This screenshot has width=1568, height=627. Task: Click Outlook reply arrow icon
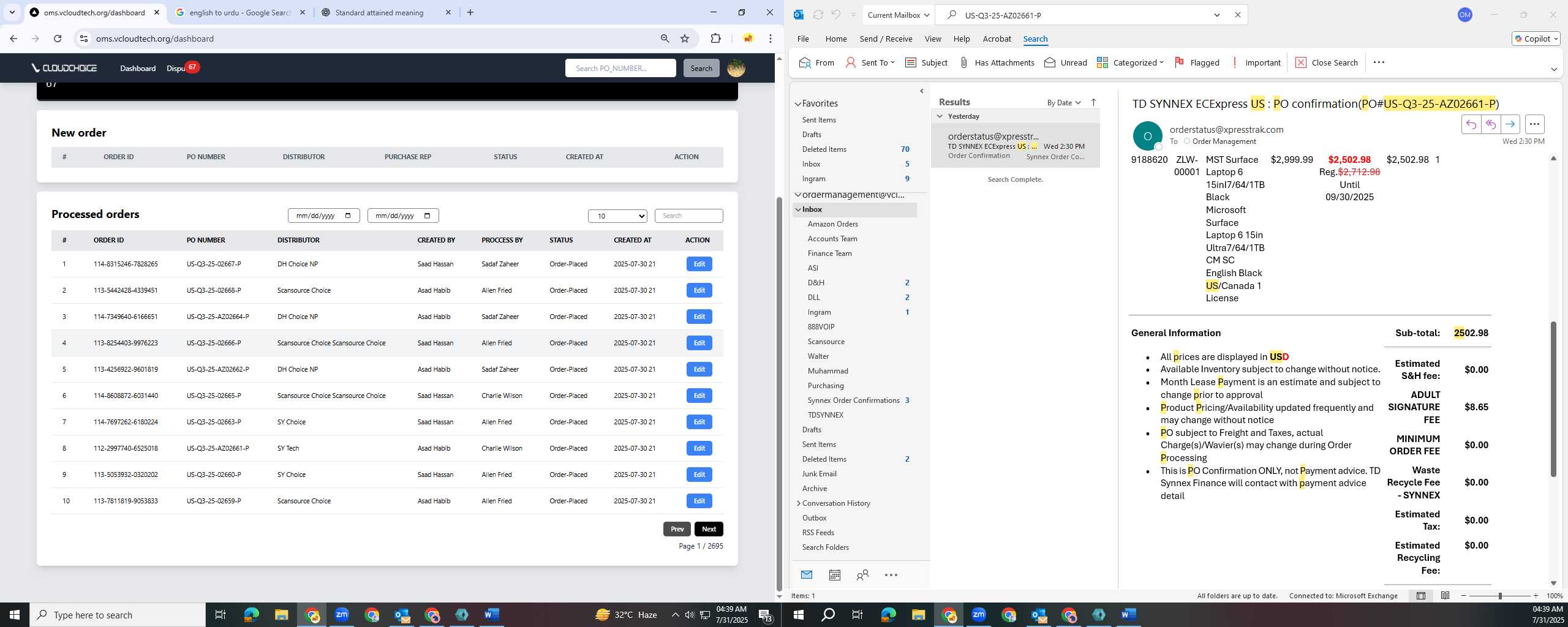click(1471, 124)
